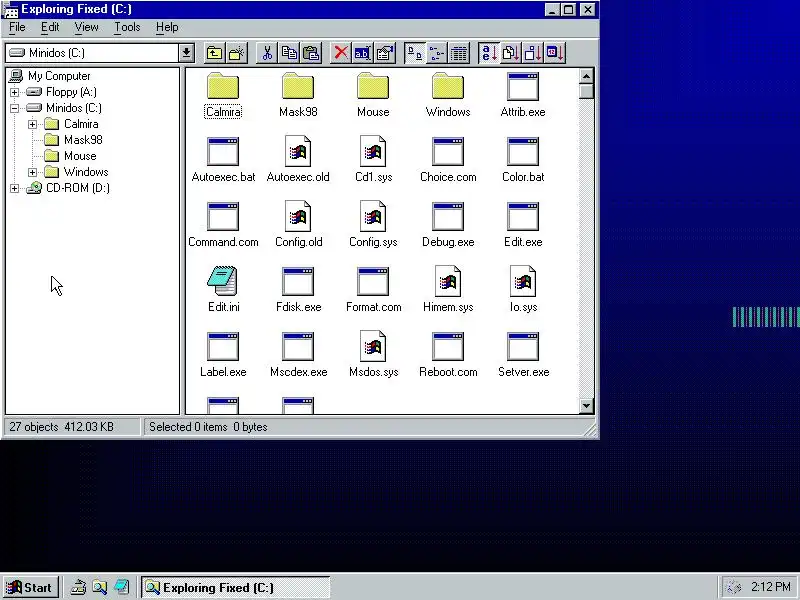800x600 pixels.
Task: Collapse the Minidos (C:) tree node
Action: point(14,108)
